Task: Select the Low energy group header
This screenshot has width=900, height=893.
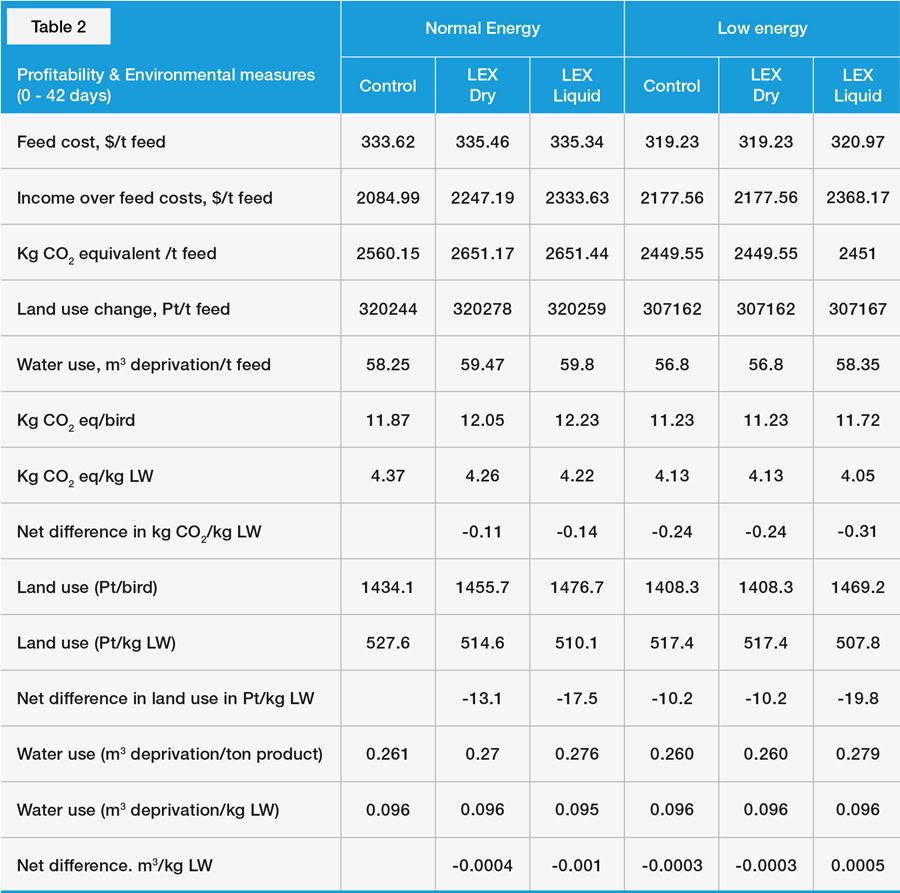Action: (x=761, y=28)
